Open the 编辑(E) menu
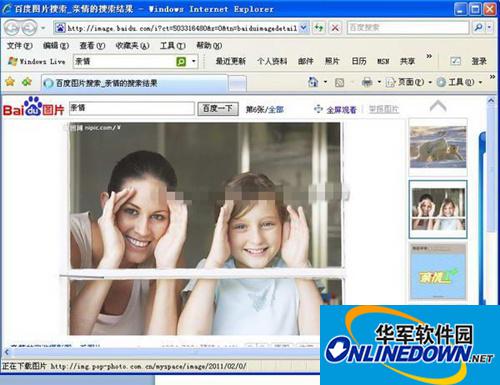This screenshot has height=385, width=500. click(56, 46)
